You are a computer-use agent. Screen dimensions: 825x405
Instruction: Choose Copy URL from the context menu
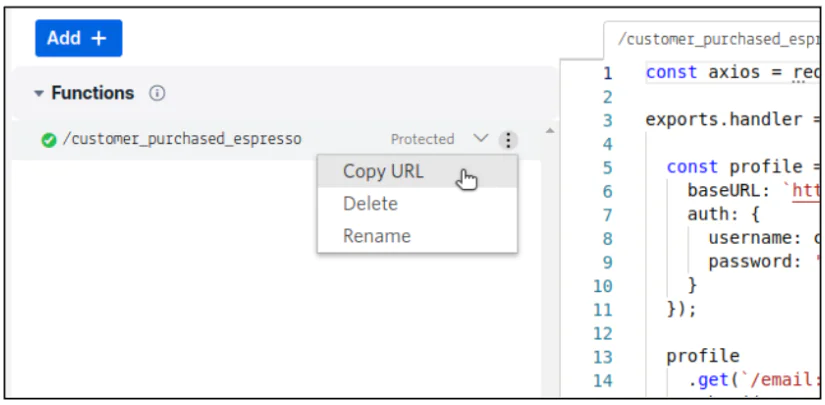383,171
